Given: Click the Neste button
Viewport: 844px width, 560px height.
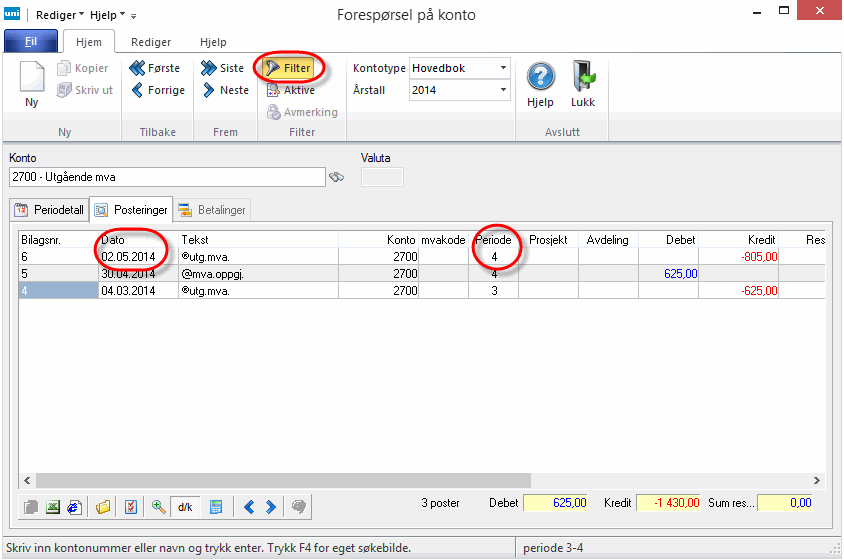Looking at the screenshot, I should click(225, 90).
